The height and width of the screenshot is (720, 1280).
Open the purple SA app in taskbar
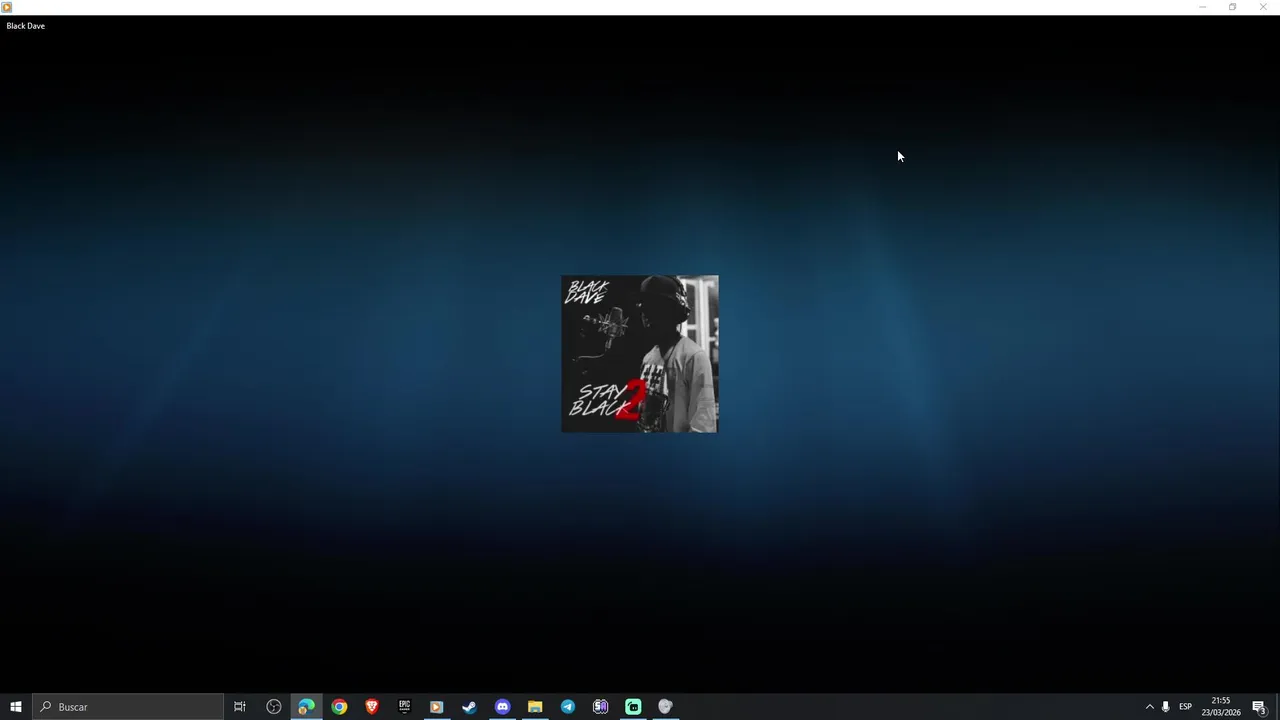pyautogui.click(x=600, y=707)
